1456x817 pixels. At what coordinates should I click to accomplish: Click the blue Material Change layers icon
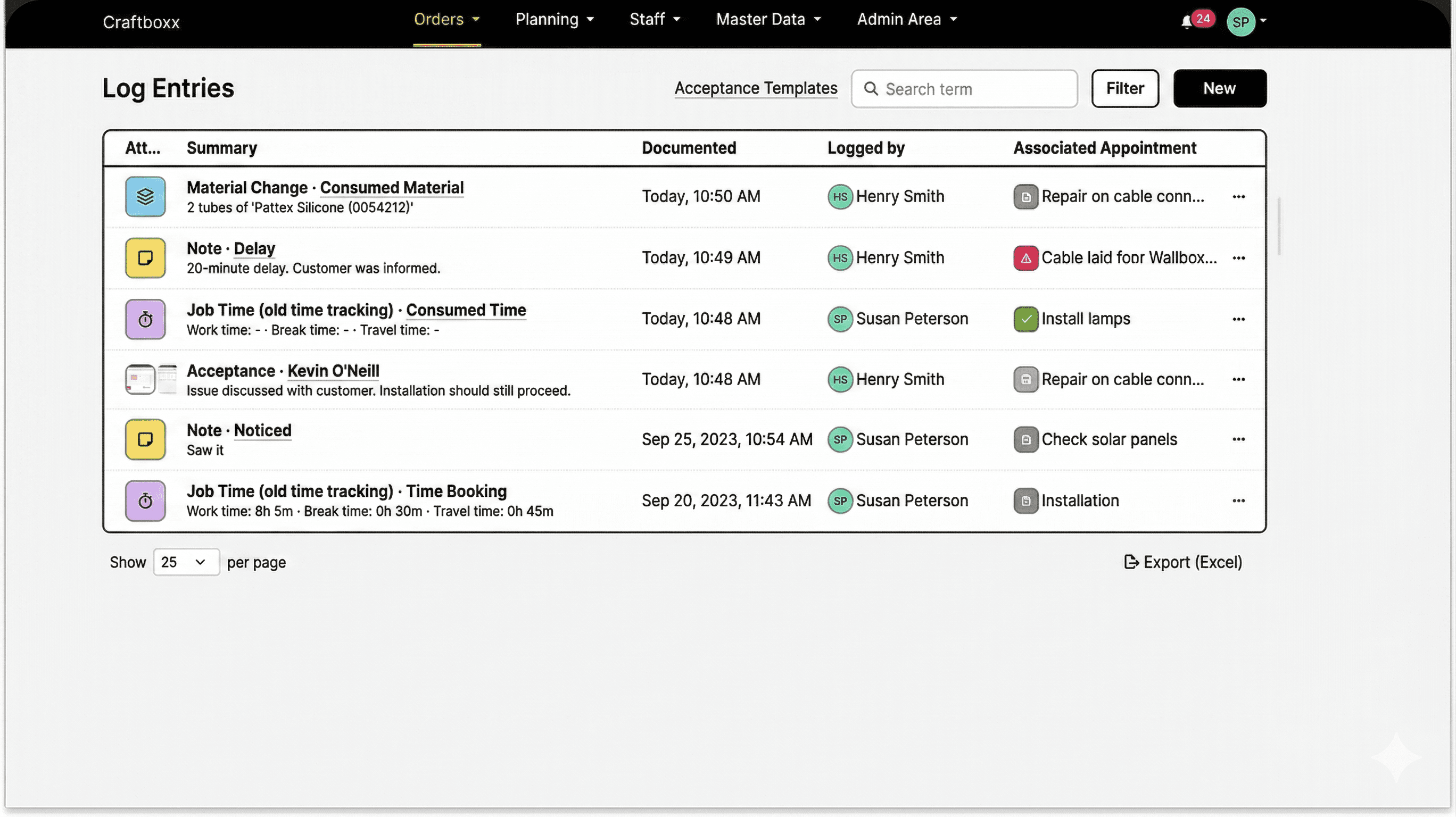(x=145, y=197)
